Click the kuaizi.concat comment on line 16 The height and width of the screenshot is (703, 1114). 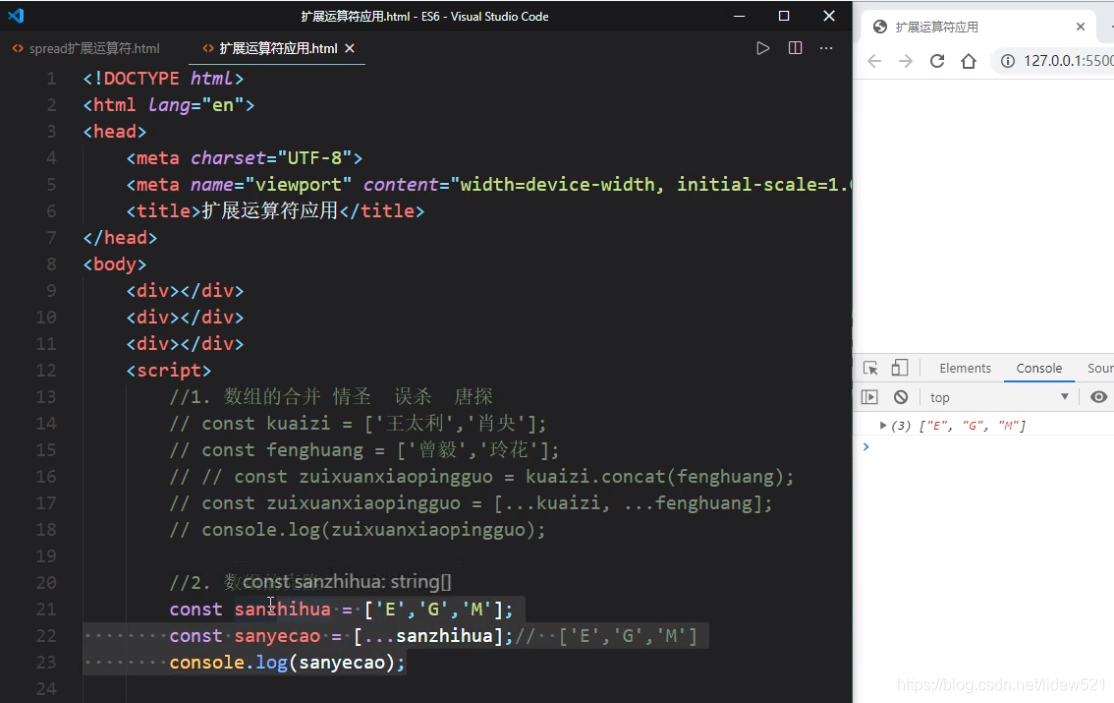482,476
